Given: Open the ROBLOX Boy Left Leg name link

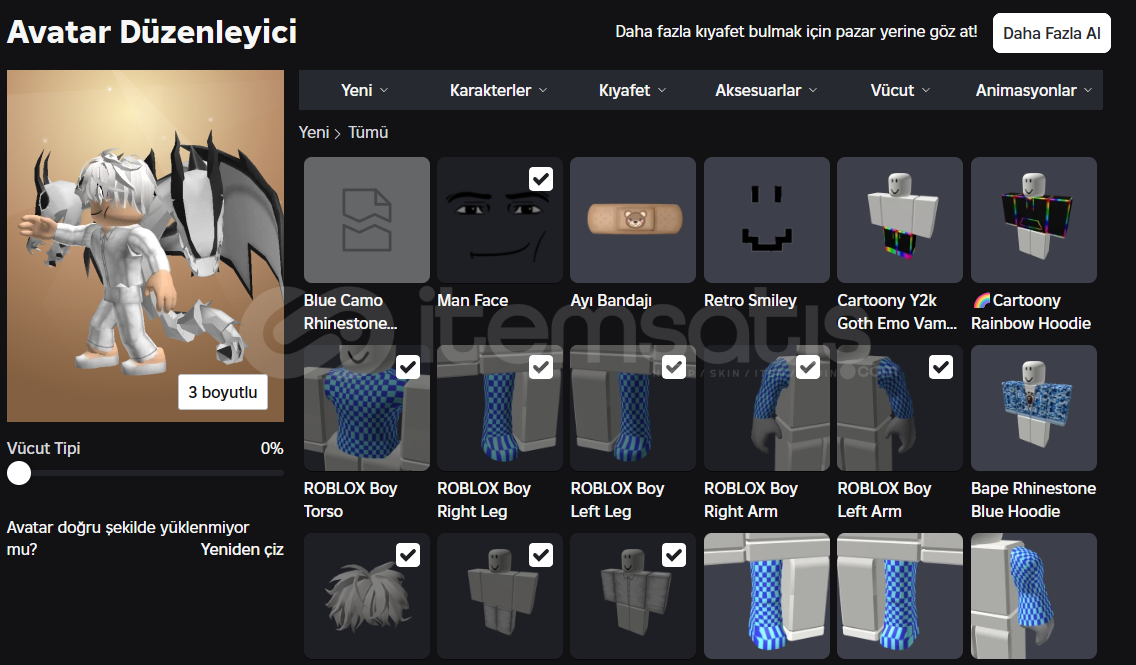Looking at the screenshot, I should click(x=617, y=500).
